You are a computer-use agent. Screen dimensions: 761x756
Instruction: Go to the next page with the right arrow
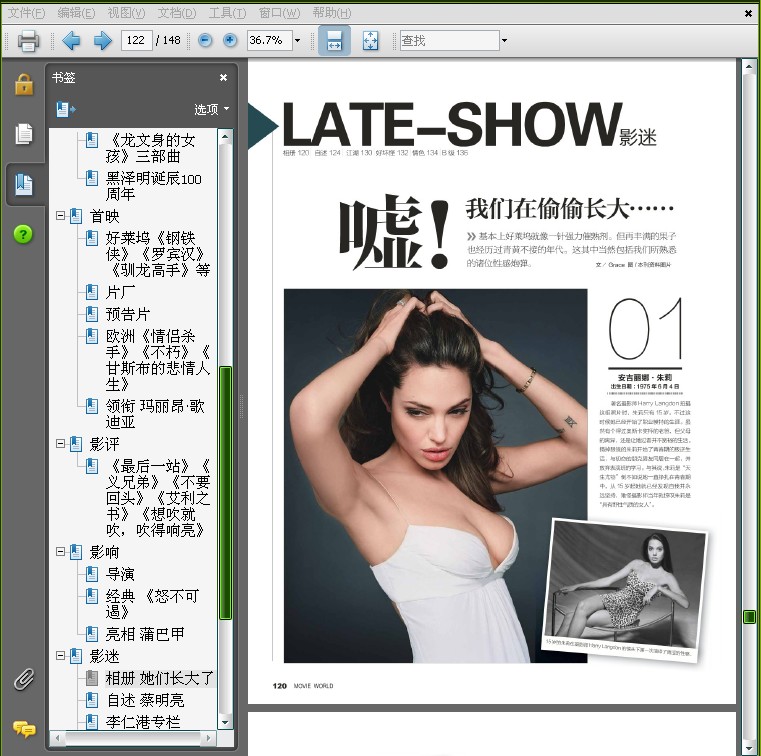coord(102,40)
